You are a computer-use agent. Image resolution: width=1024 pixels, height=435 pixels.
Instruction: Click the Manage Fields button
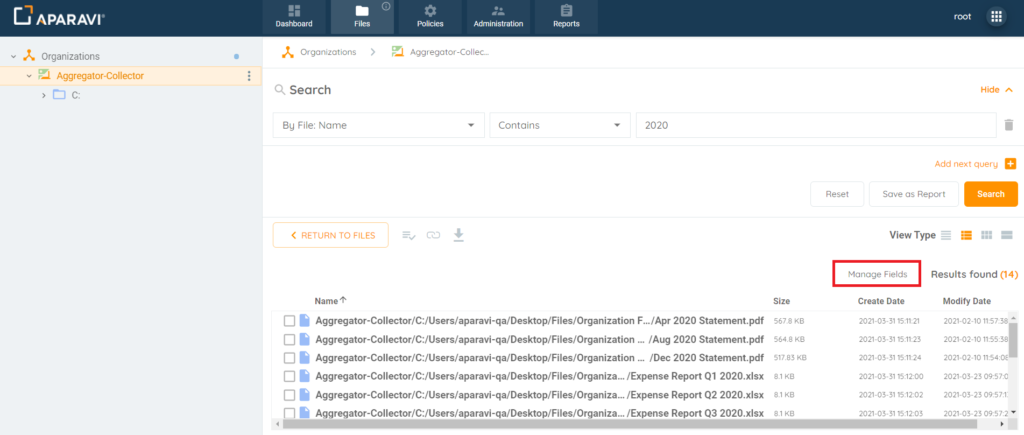pos(877,273)
